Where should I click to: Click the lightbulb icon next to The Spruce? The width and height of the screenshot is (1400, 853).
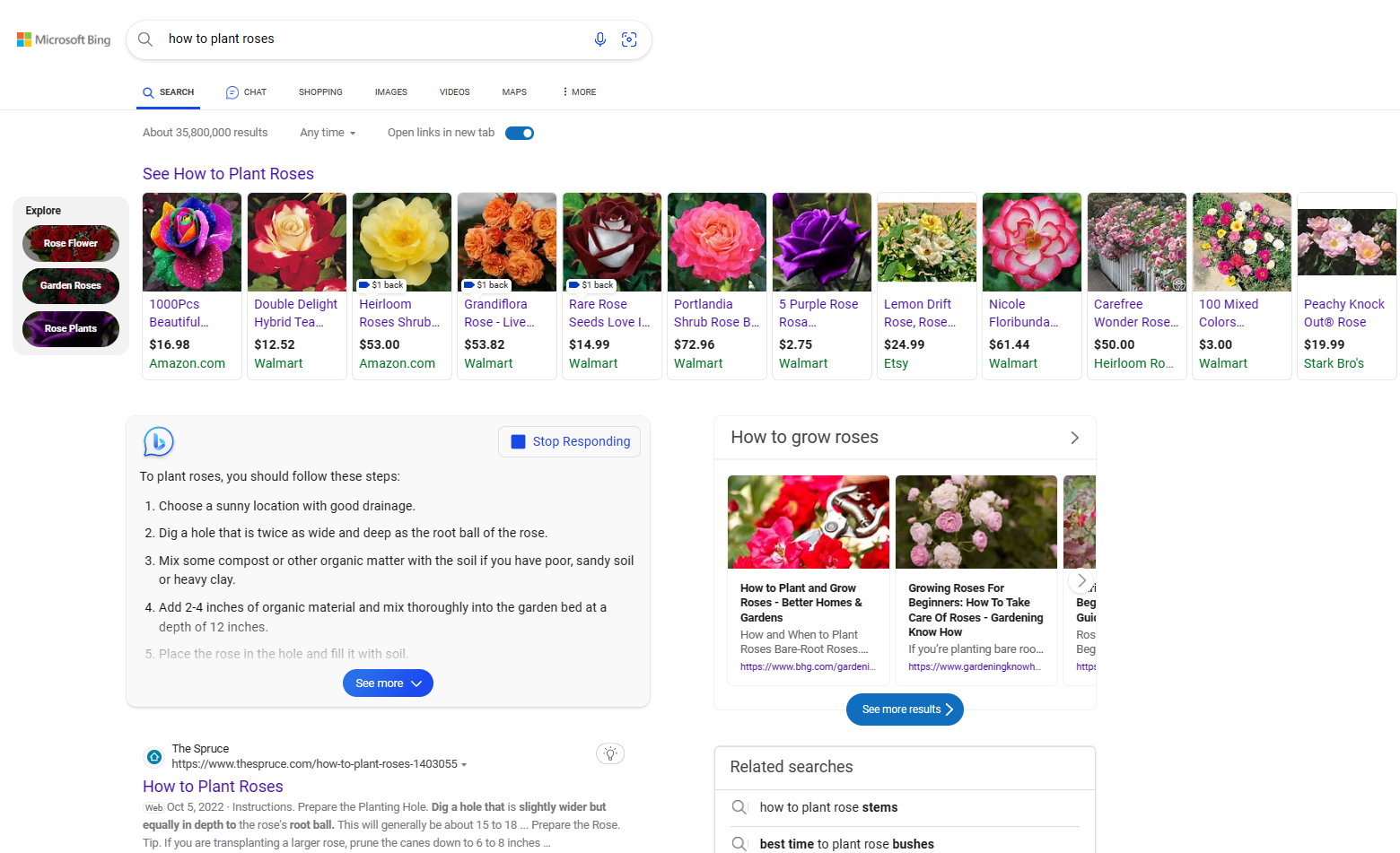click(x=610, y=753)
